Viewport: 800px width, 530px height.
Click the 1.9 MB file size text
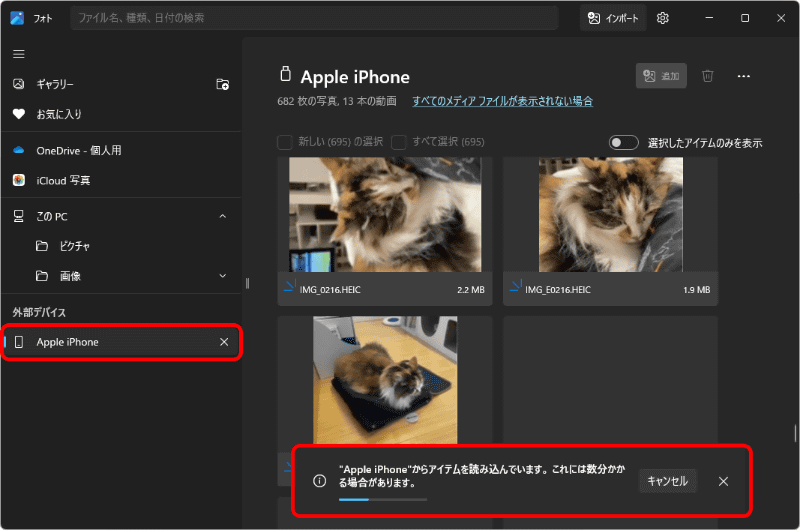click(x=696, y=290)
